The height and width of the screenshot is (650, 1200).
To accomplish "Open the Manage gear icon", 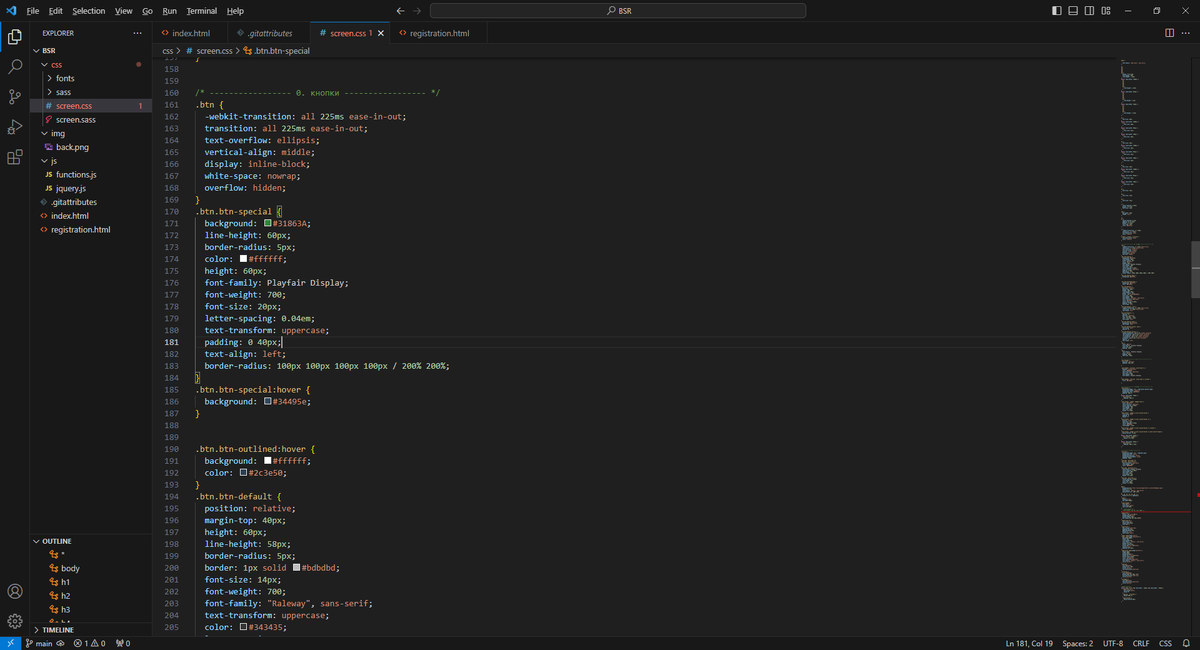I will coord(15,621).
